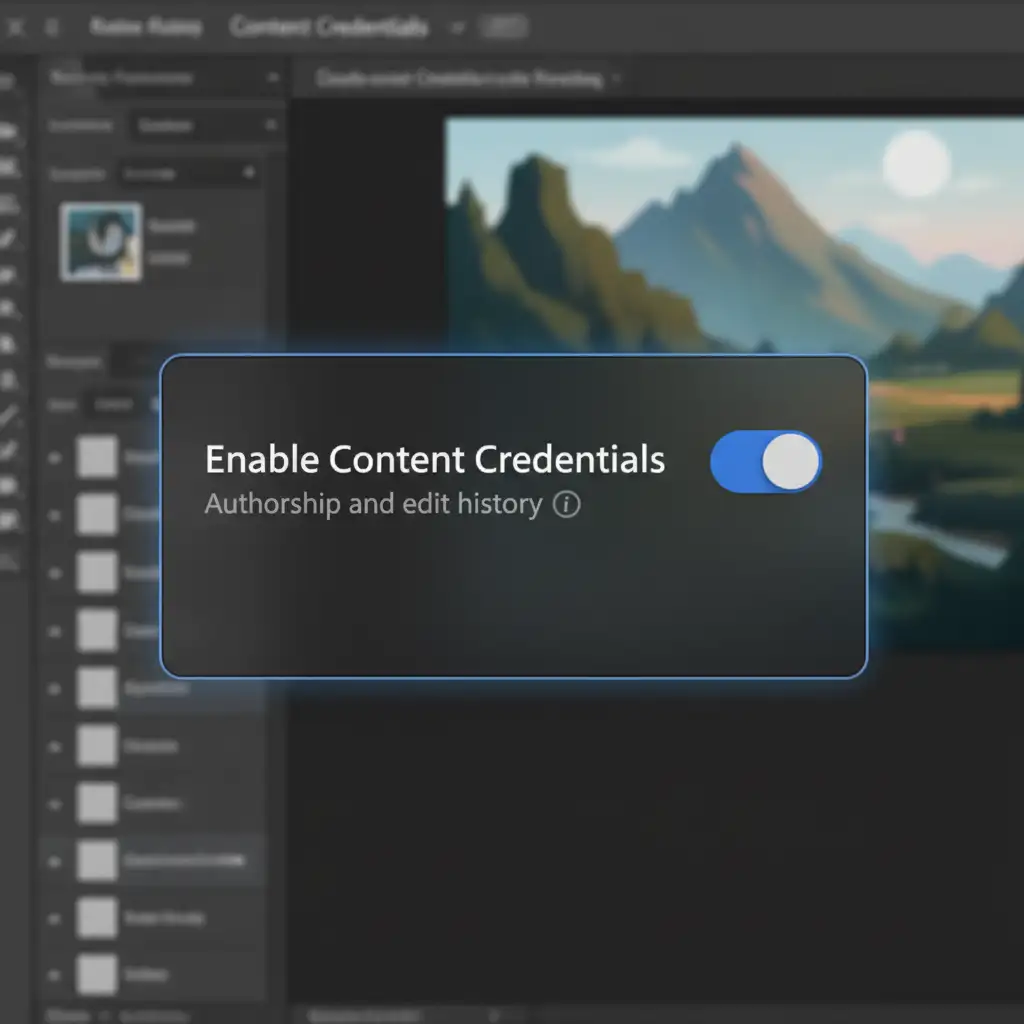Toggle the Enable Content Credentials switch
1024x1024 pixels.
pyautogui.click(x=766, y=462)
